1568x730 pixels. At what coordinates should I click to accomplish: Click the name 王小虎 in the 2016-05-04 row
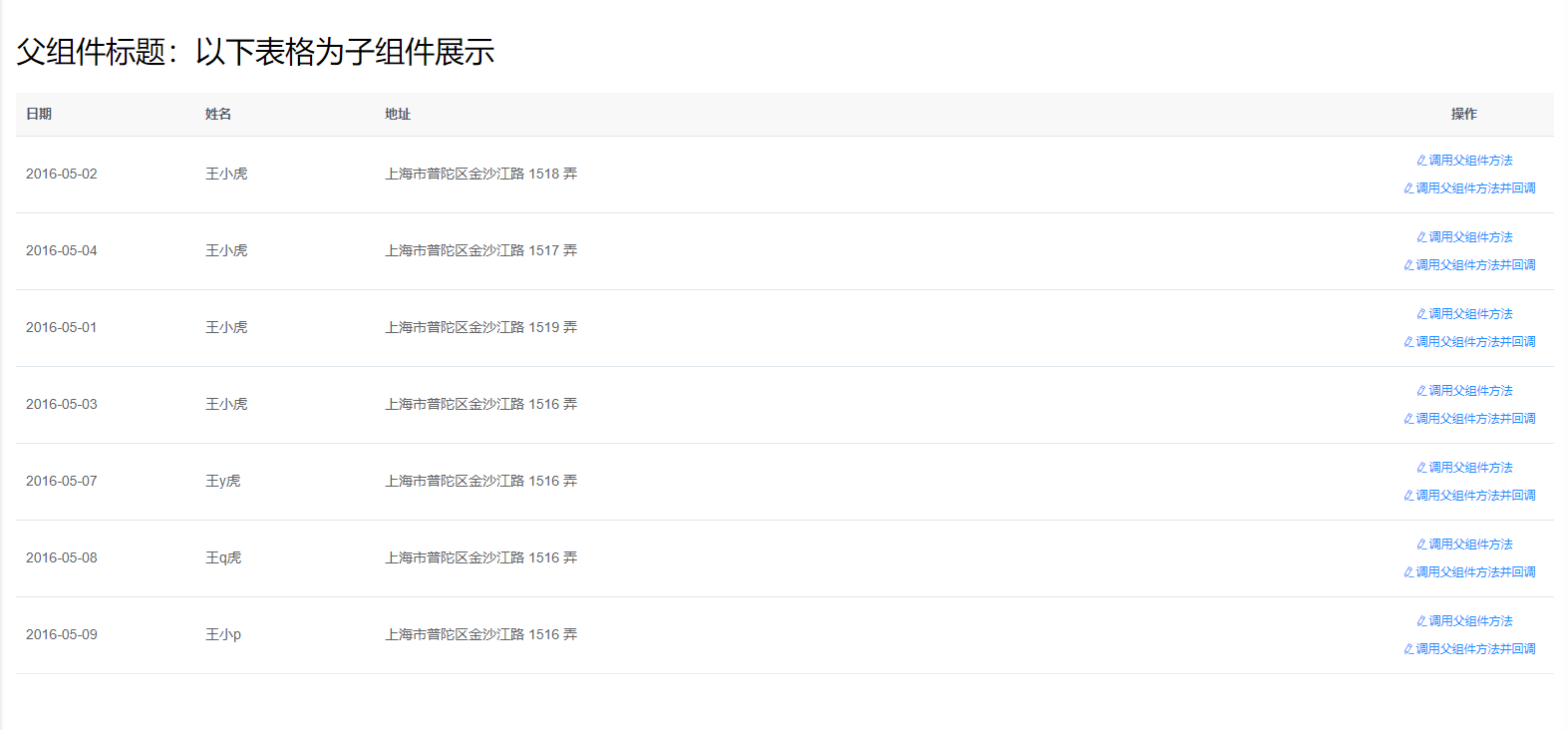[226, 251]
